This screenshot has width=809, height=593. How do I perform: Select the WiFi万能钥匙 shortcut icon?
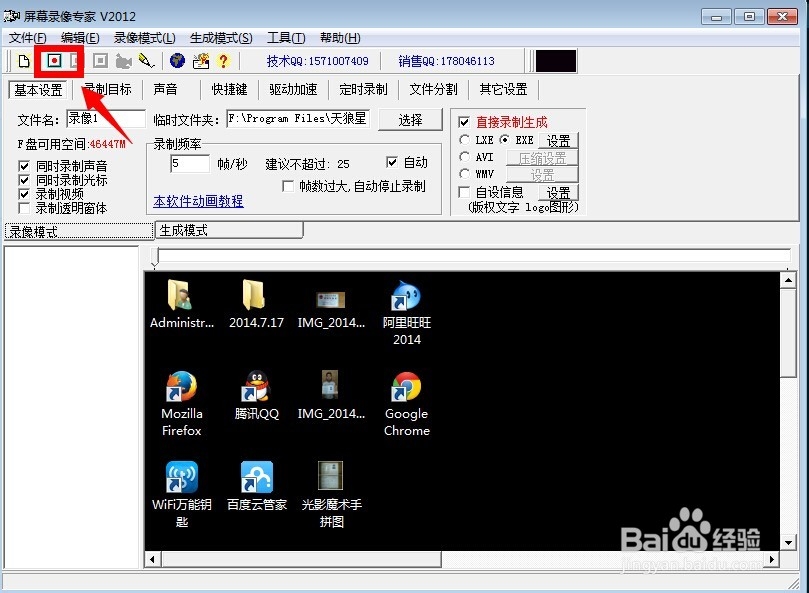182,477
